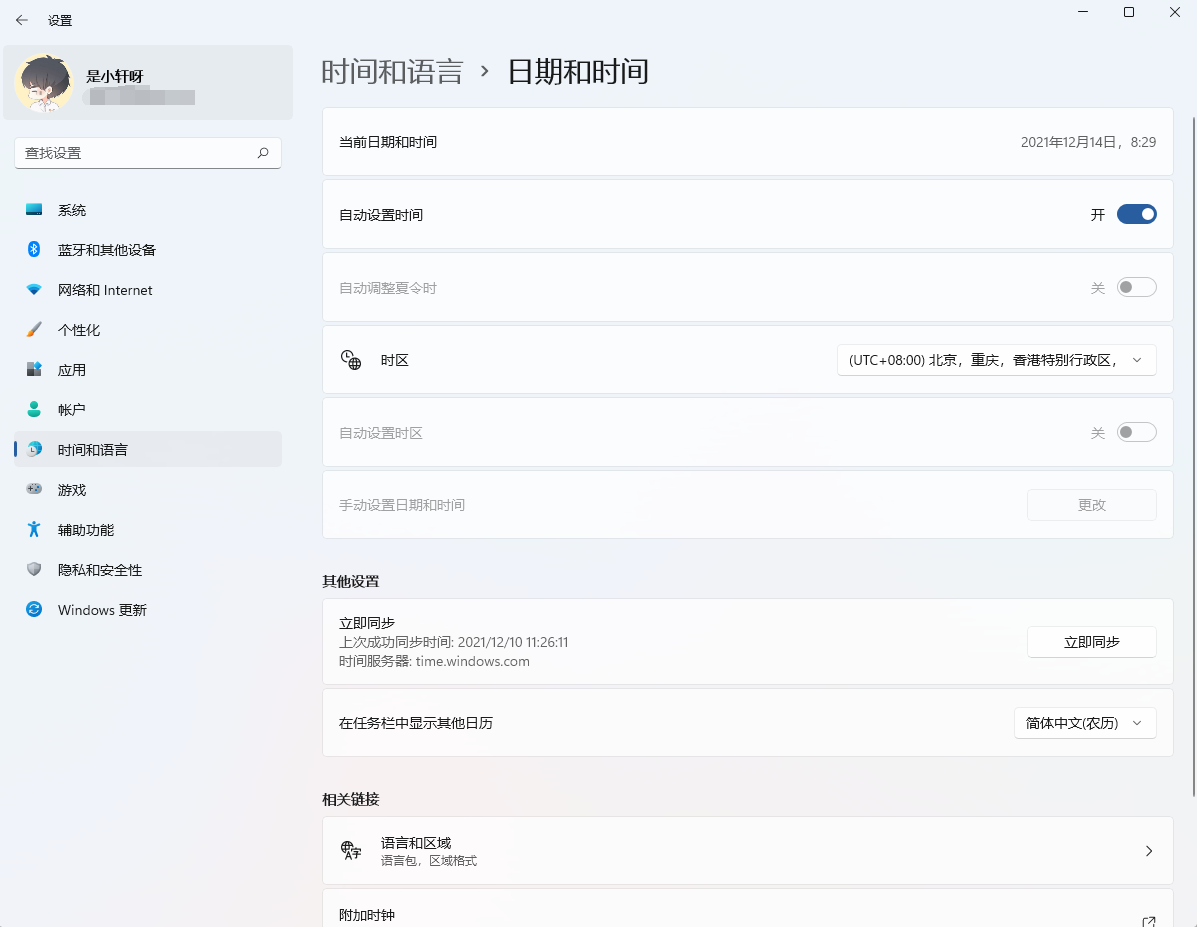
Task: Click the back arrow icon
Action: pos(21,21)
